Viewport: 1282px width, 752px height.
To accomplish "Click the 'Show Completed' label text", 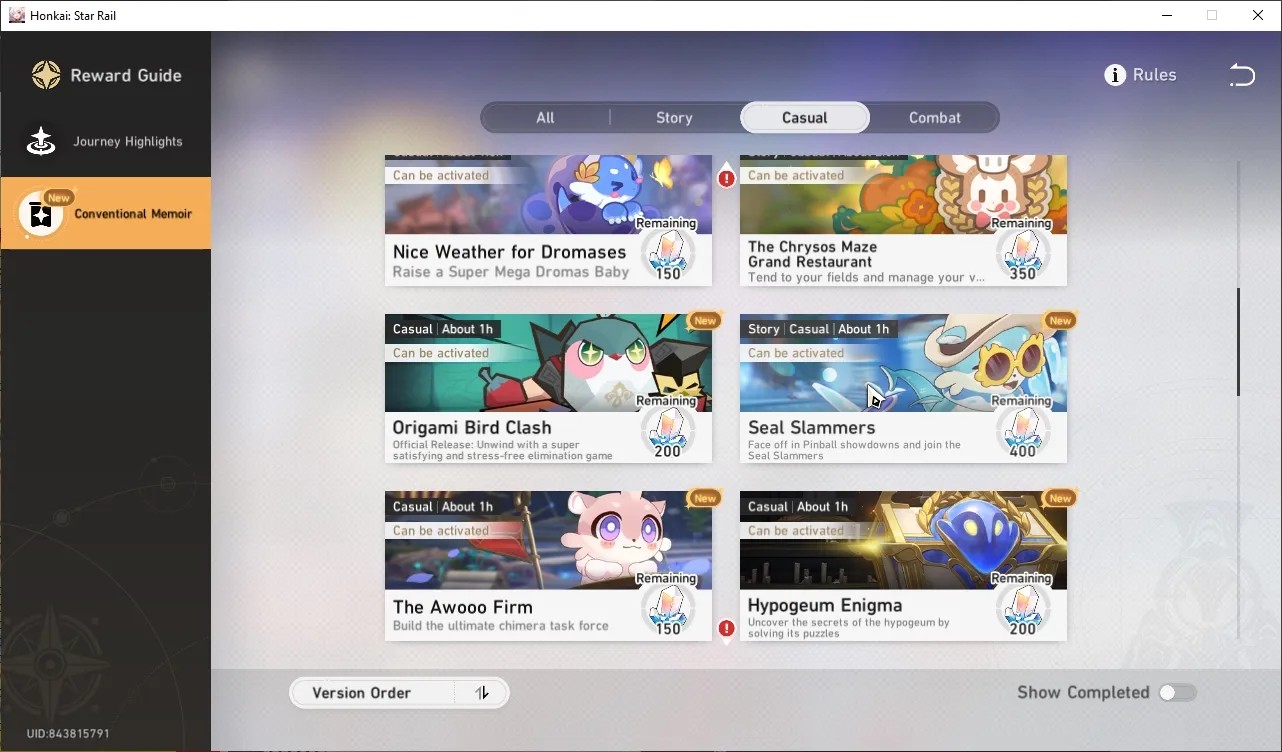I will [1083, 692].
